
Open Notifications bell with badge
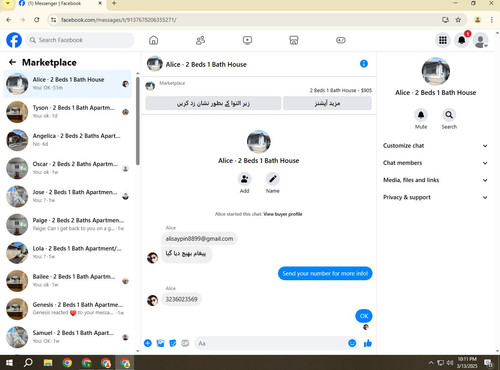[x=462, y=40]
